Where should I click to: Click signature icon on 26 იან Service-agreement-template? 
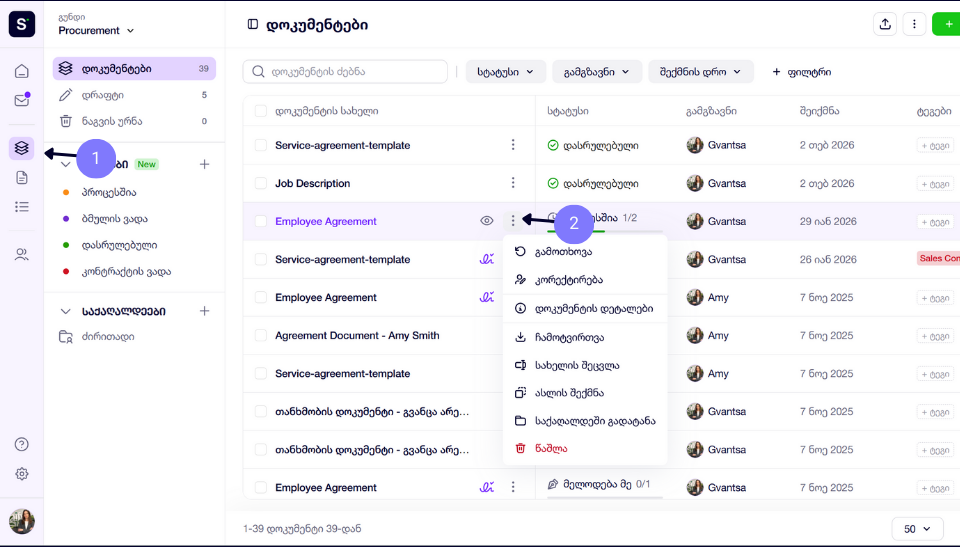click(487, 259)
